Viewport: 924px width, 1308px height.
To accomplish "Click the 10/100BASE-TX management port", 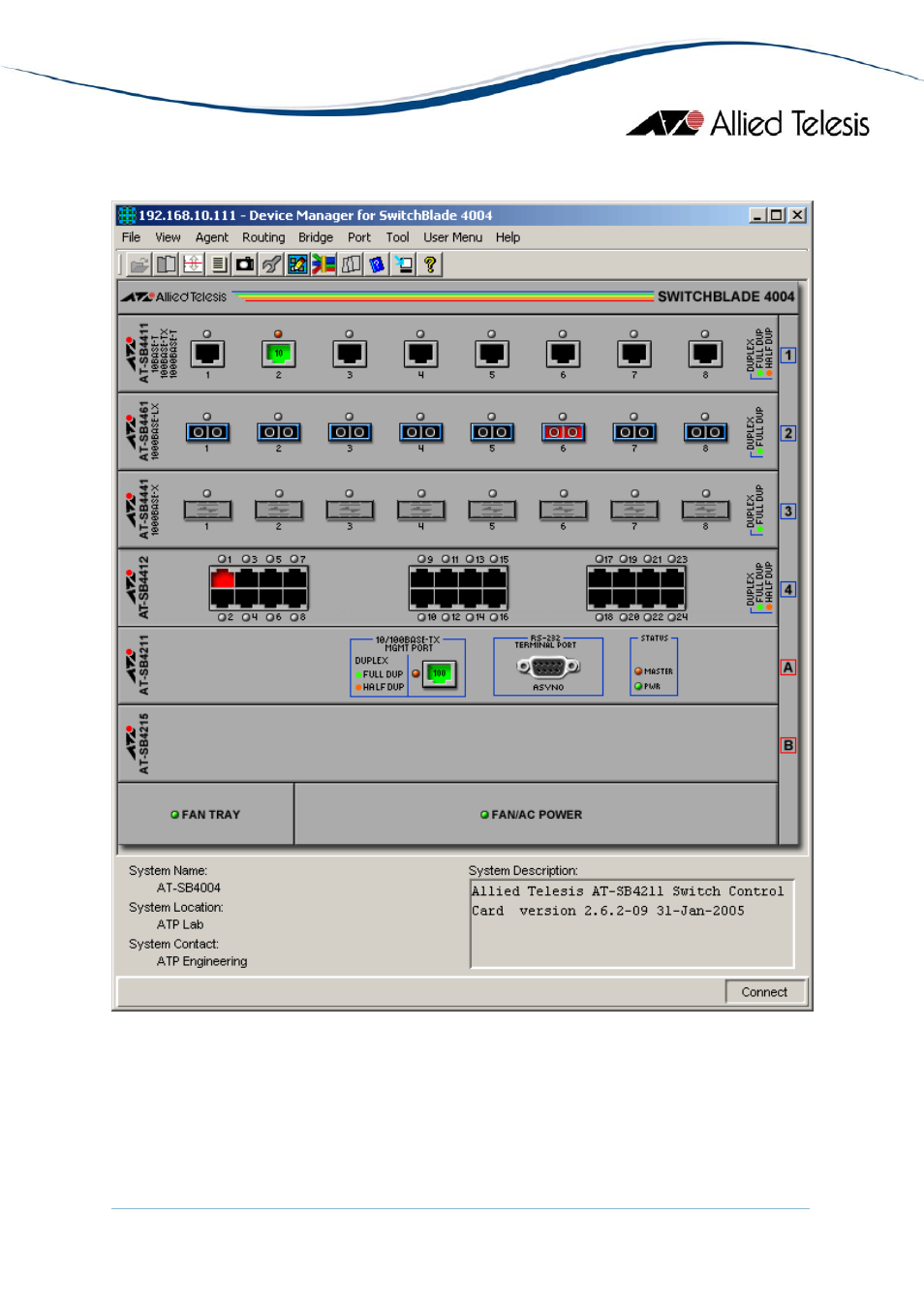I will click(440, 673).
